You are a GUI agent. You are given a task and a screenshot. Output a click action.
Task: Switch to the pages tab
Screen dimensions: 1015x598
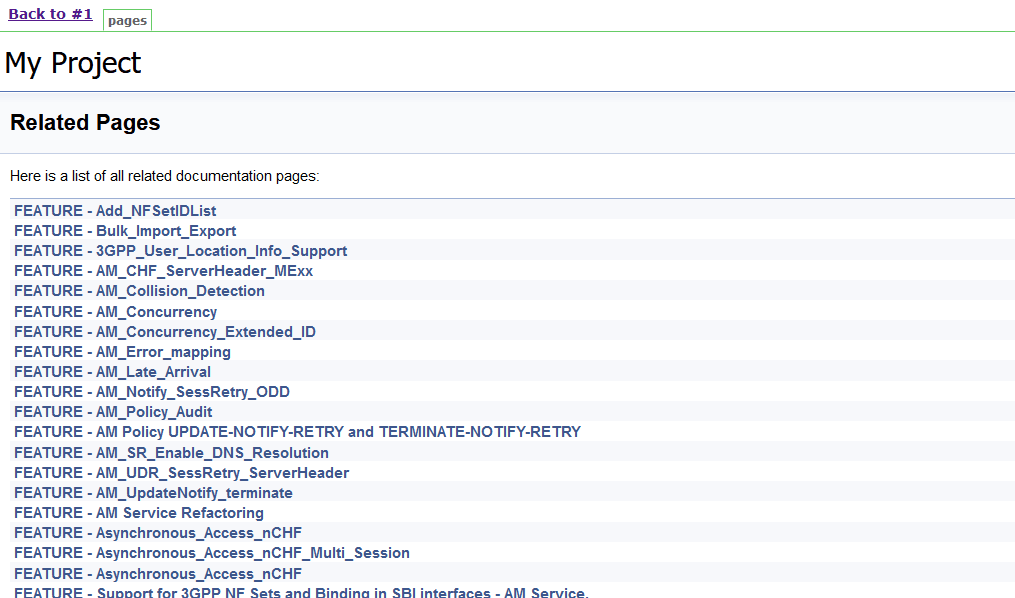pyautogui.click(x=126, y=20)
